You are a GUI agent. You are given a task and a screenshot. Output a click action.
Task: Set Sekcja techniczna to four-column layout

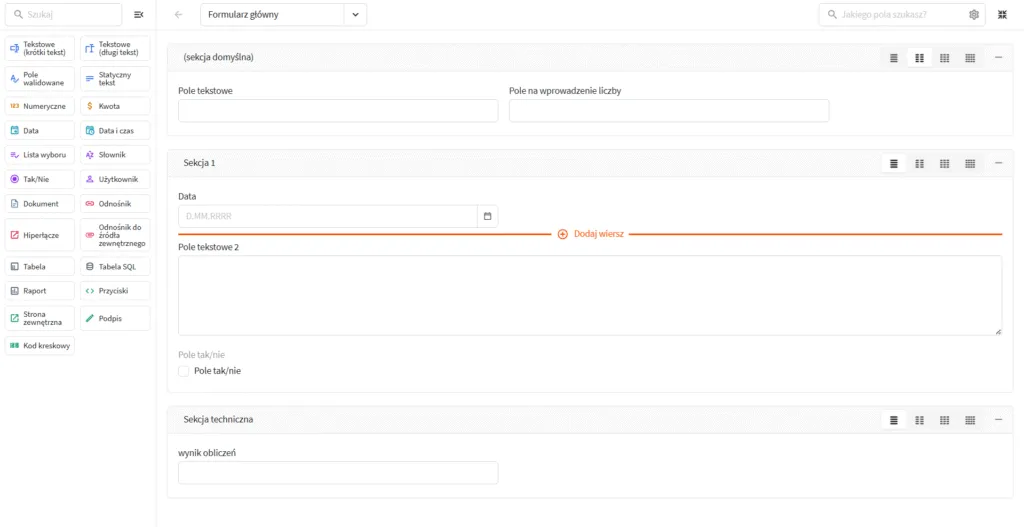coord(970,420)
